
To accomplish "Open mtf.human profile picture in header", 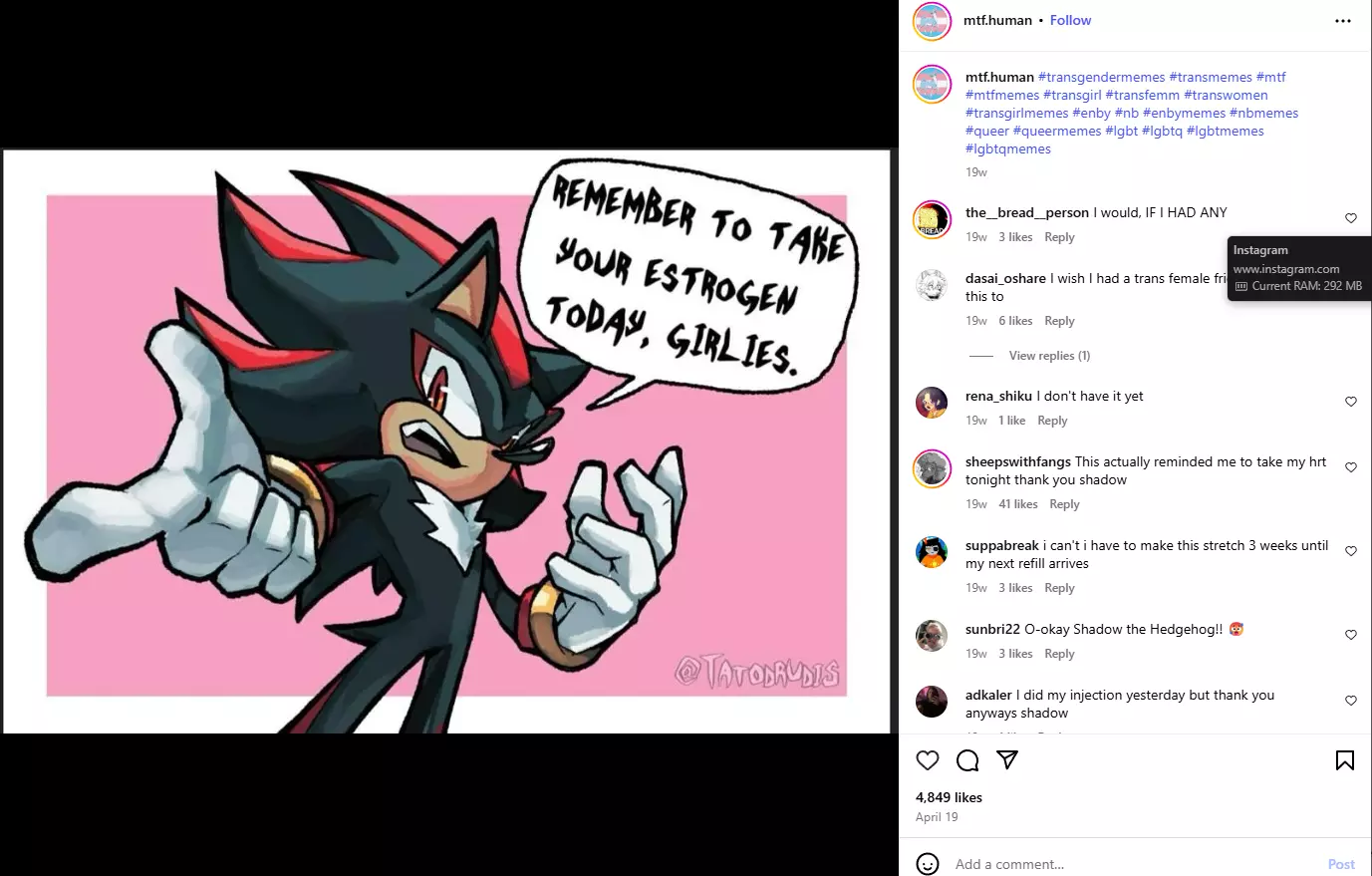I will [933, 21].
